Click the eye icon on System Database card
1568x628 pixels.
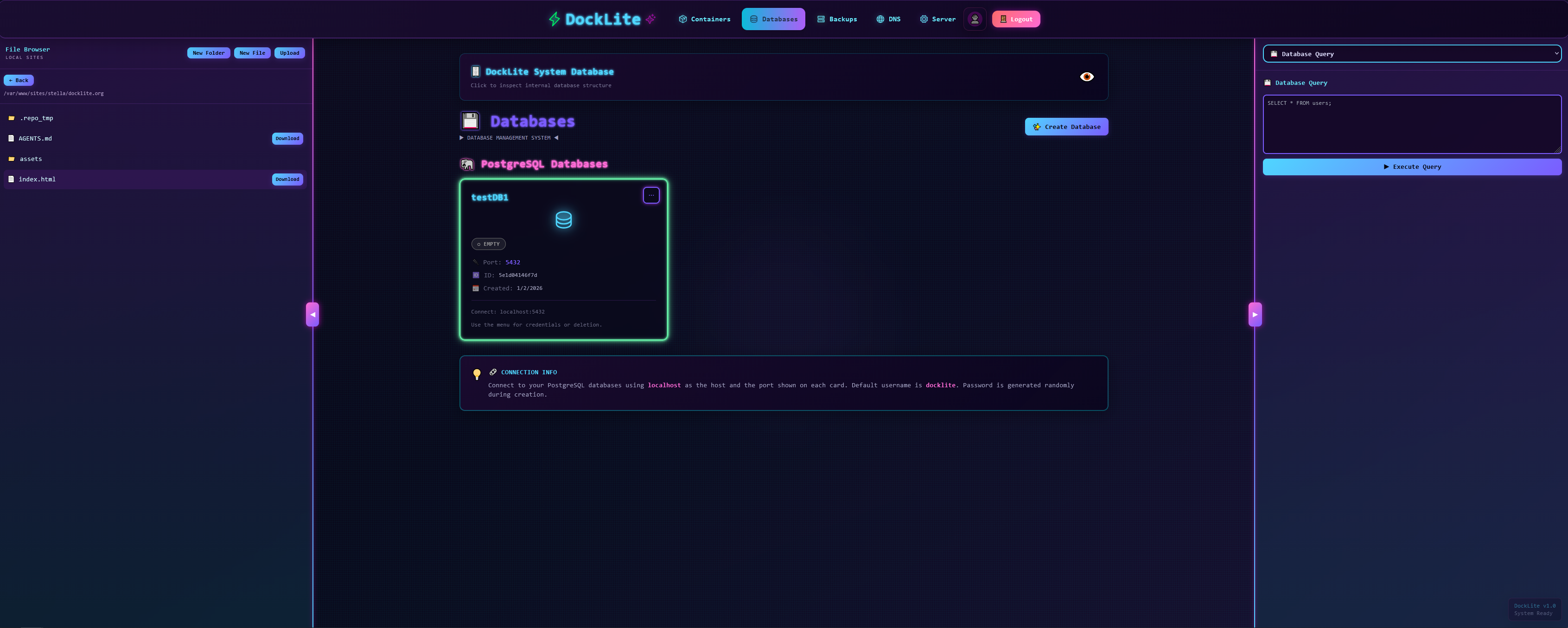click(1087, 77)
